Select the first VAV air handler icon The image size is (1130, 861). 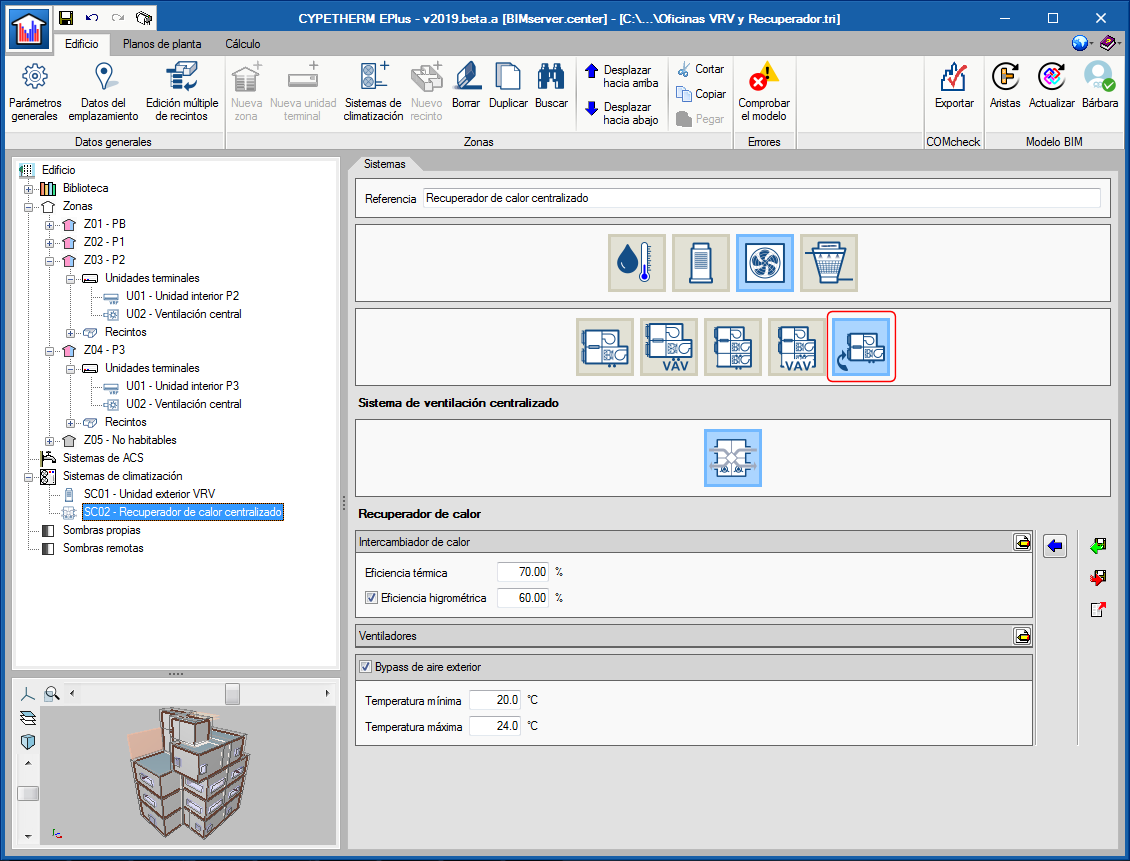coord(669,347)
